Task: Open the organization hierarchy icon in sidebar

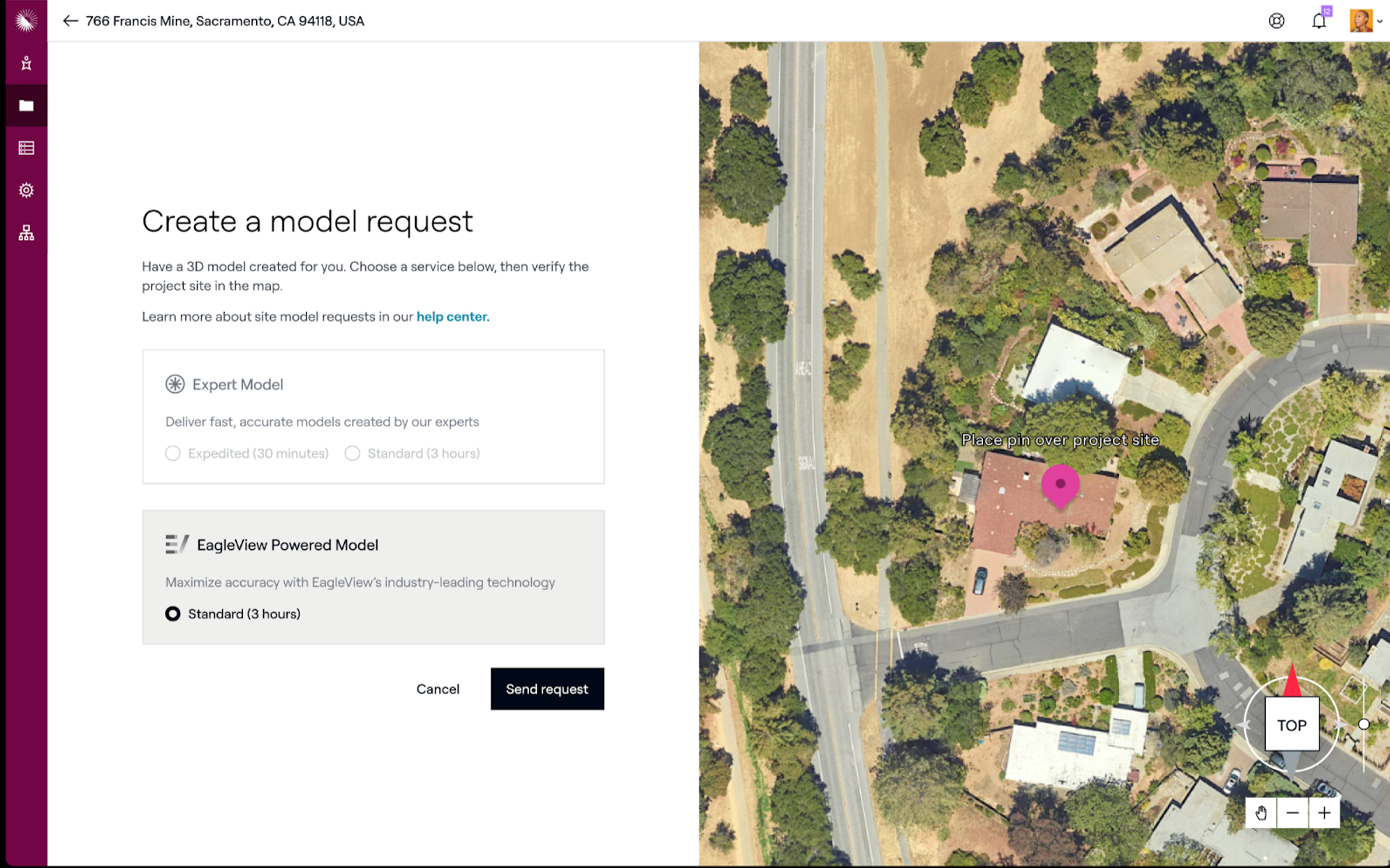Action: click(x=26, y=233)
